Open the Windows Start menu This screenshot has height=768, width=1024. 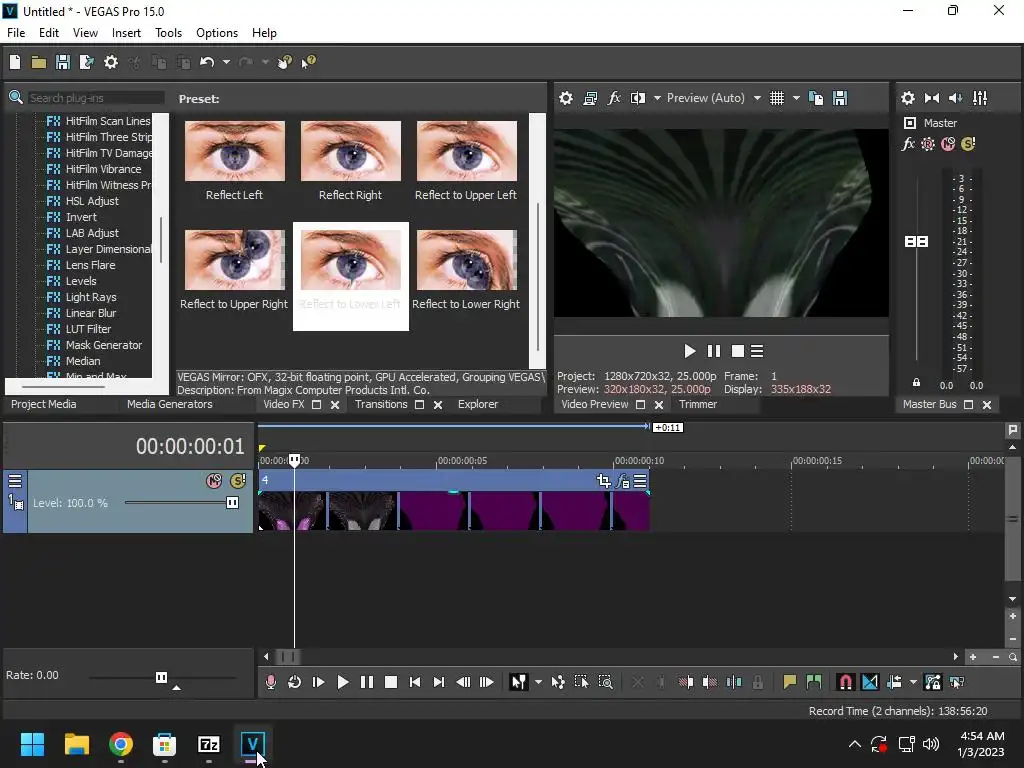pos(32,744)
